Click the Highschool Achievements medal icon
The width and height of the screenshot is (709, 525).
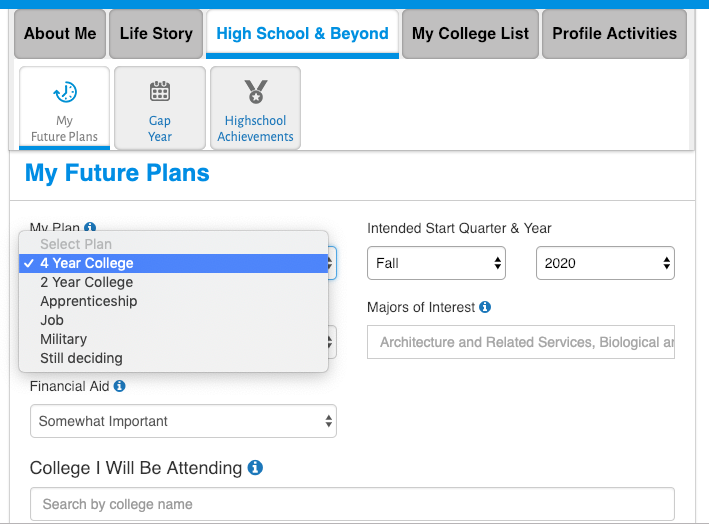tap(256, 91)
